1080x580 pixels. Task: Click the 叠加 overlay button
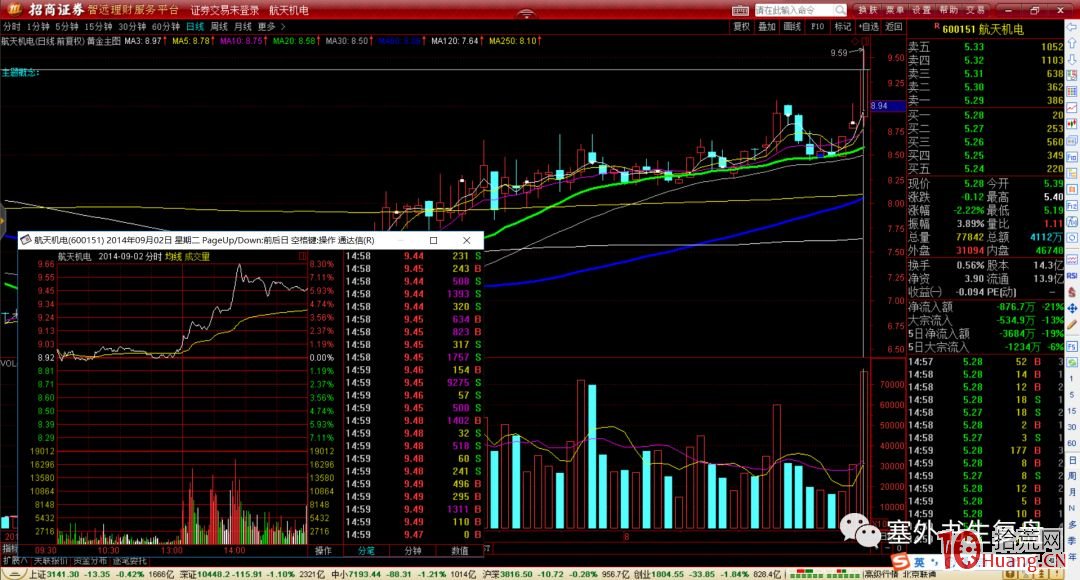pos(767,27)
